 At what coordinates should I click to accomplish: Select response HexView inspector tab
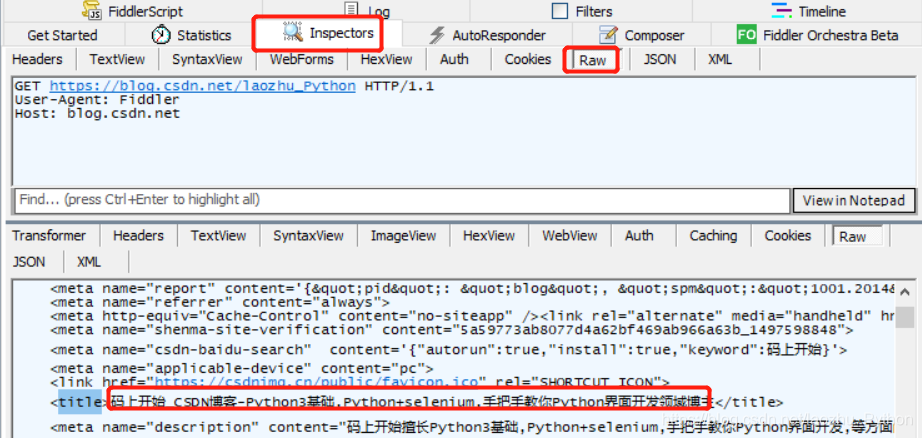click(x=489, y=236)
